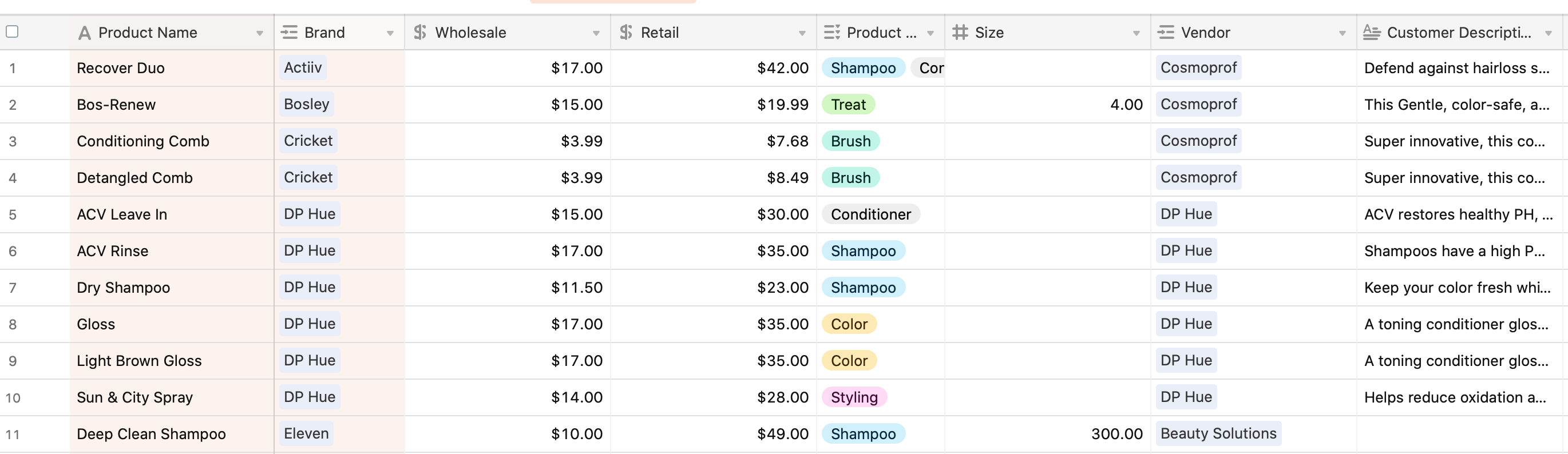The width and height of the screenshot is (1568, 454).
Task: Click the $19.99 retail value
Action: tap(782, 105)
